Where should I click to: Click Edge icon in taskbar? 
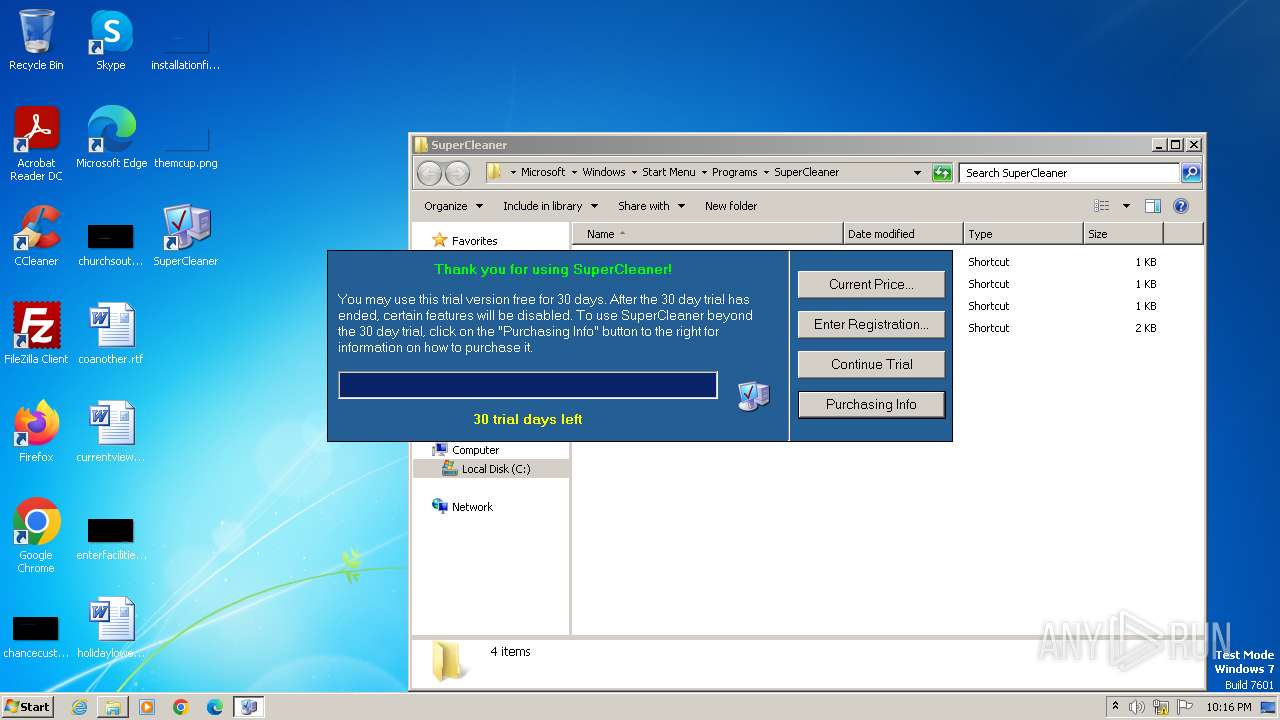tap(215, 707)
